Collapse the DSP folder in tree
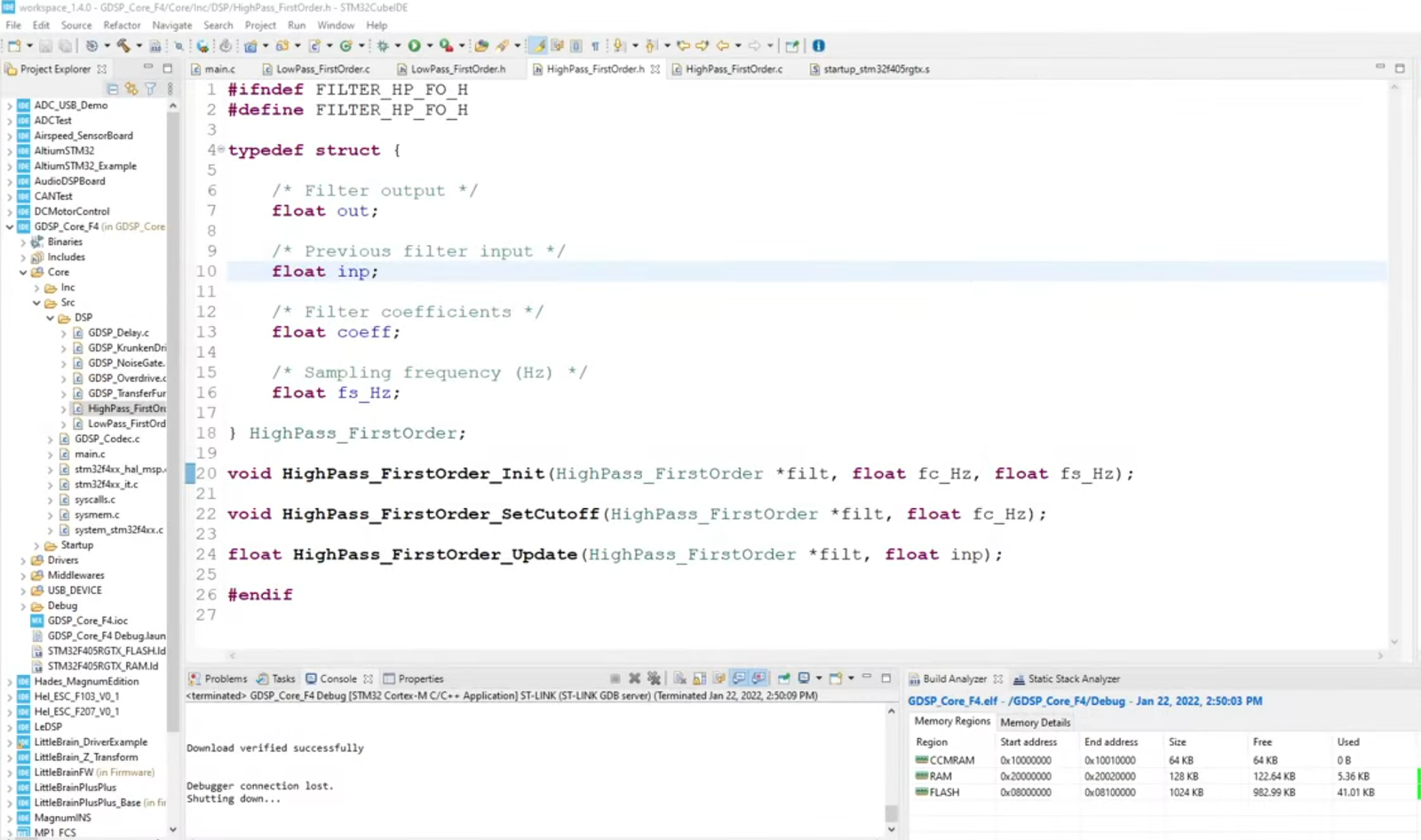Screen dimensions: 1421x840 tap(51, 318)
